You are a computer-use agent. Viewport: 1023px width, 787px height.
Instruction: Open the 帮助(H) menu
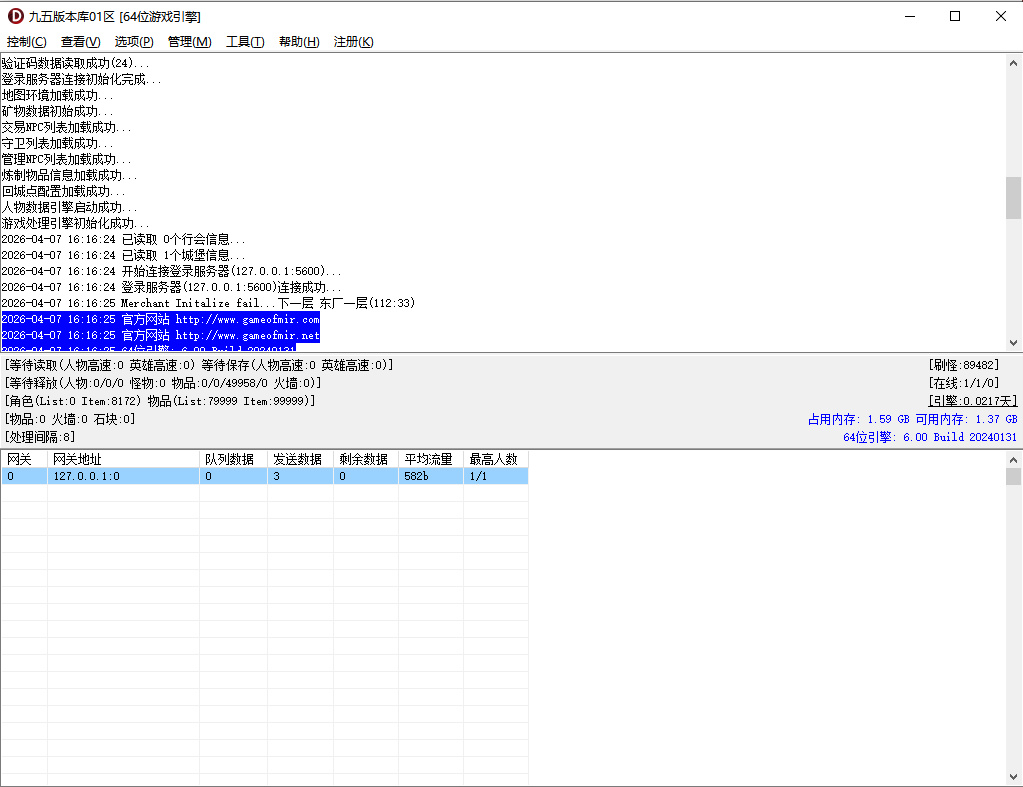click(299, 42)
